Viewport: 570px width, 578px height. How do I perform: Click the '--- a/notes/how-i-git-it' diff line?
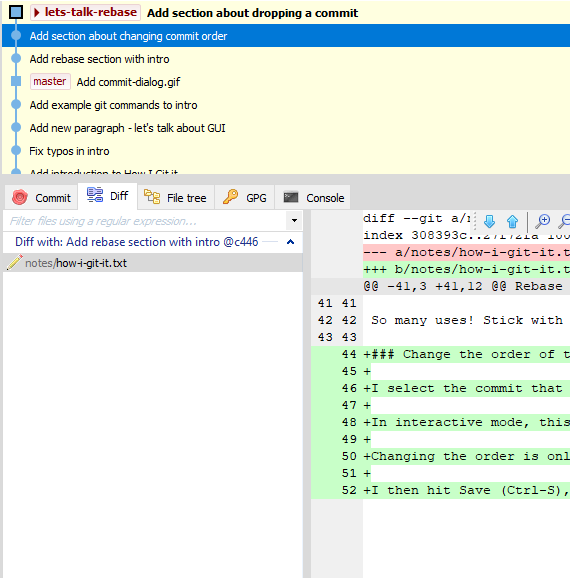(x=466, y=253)
